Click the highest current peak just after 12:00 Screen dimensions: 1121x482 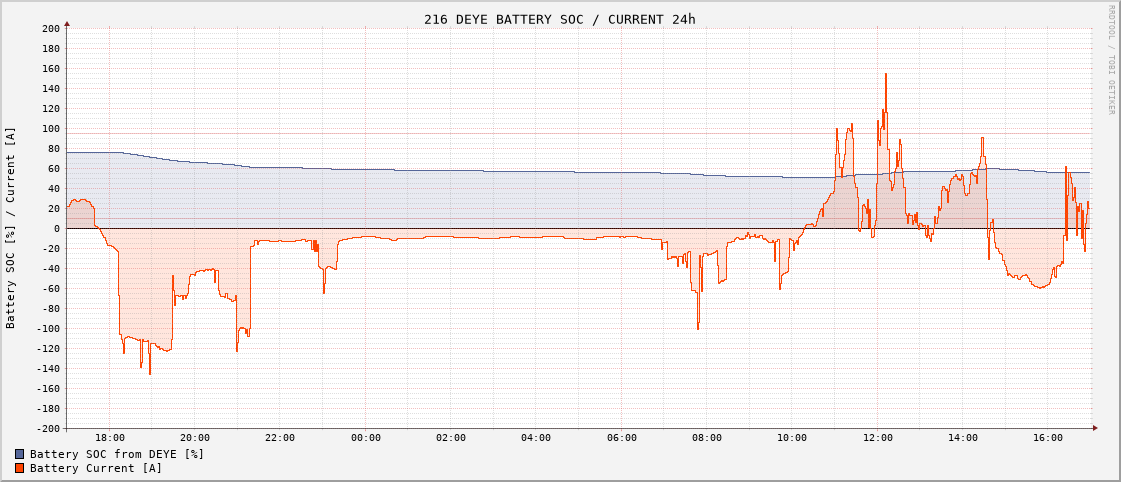[885, 75]
